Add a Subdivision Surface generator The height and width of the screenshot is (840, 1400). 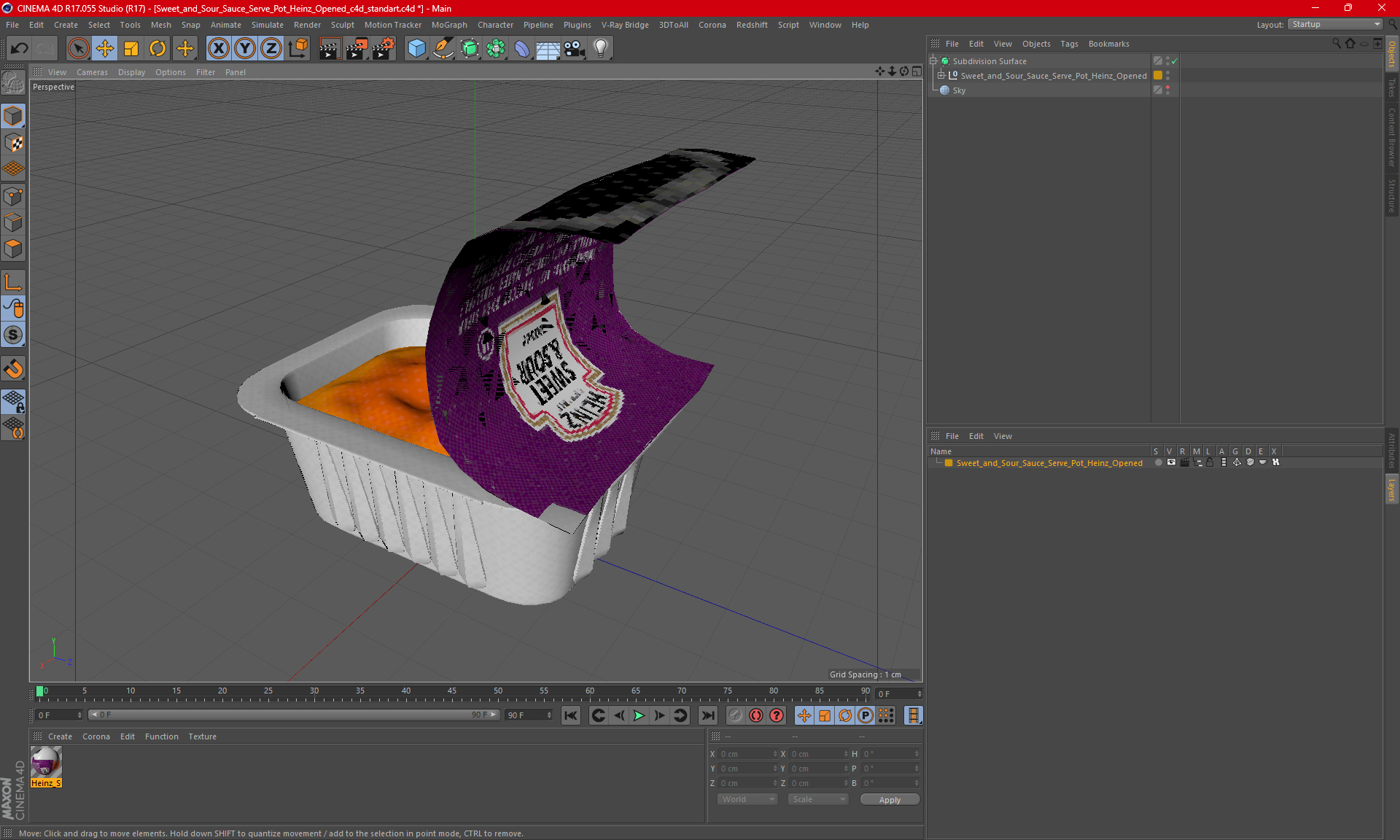[470, 49]
